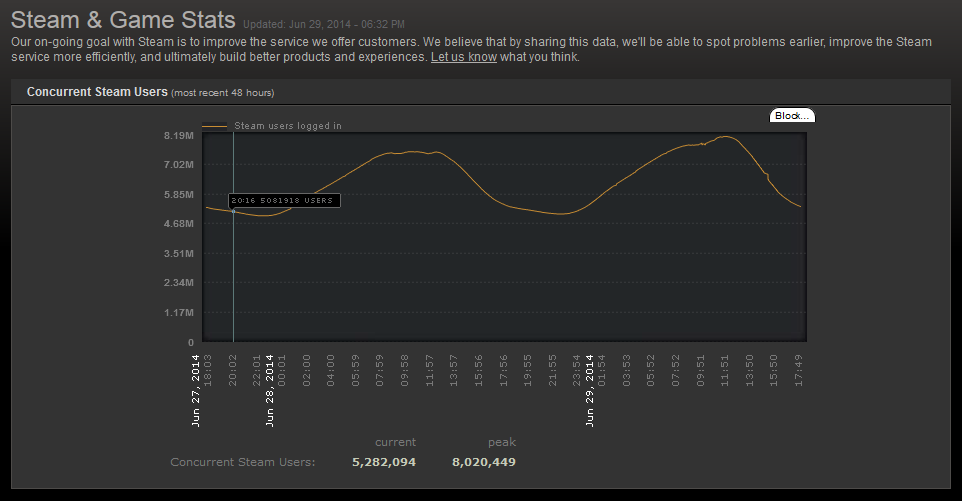Click the updated timestamp beside the title

pyautogui.click(x=323, y=23)
